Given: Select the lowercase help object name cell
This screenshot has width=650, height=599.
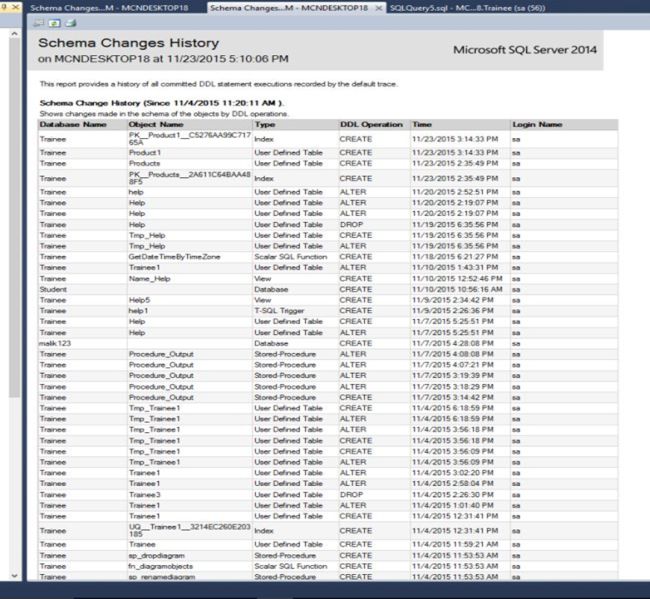Looking at the screenshot, I should [x=136, y=192].
